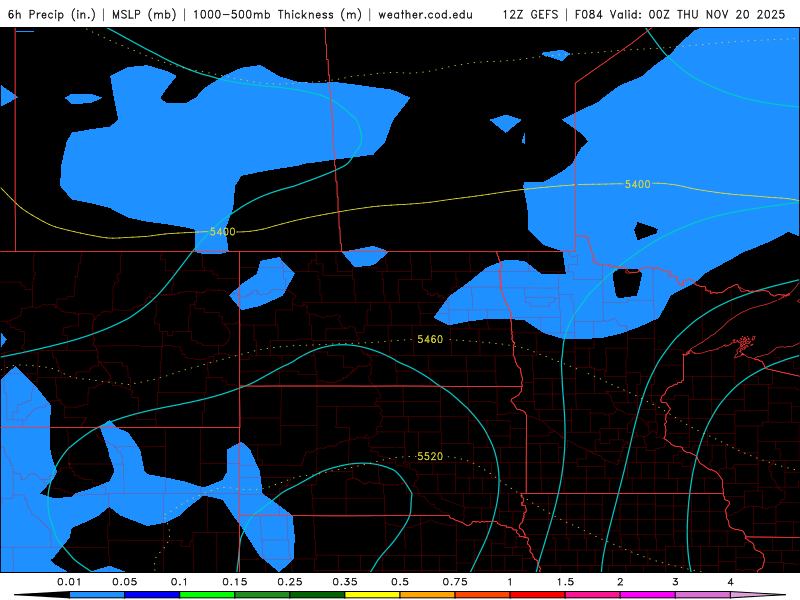Click the 0.1 legend value
Image resolution: width=800 pixels, height=600 pixels.
coord(179,582)
